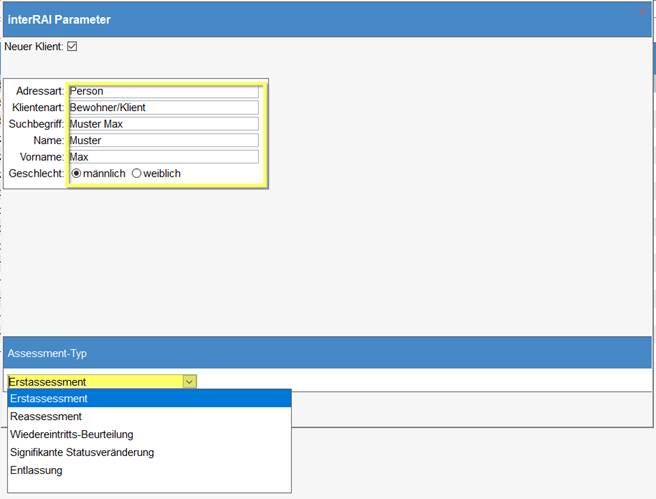Image resolution: width=656 pixels, height=499 pixels.
Task: Uncheck the Neuer Klient checkbox
Action: point(72,46)
